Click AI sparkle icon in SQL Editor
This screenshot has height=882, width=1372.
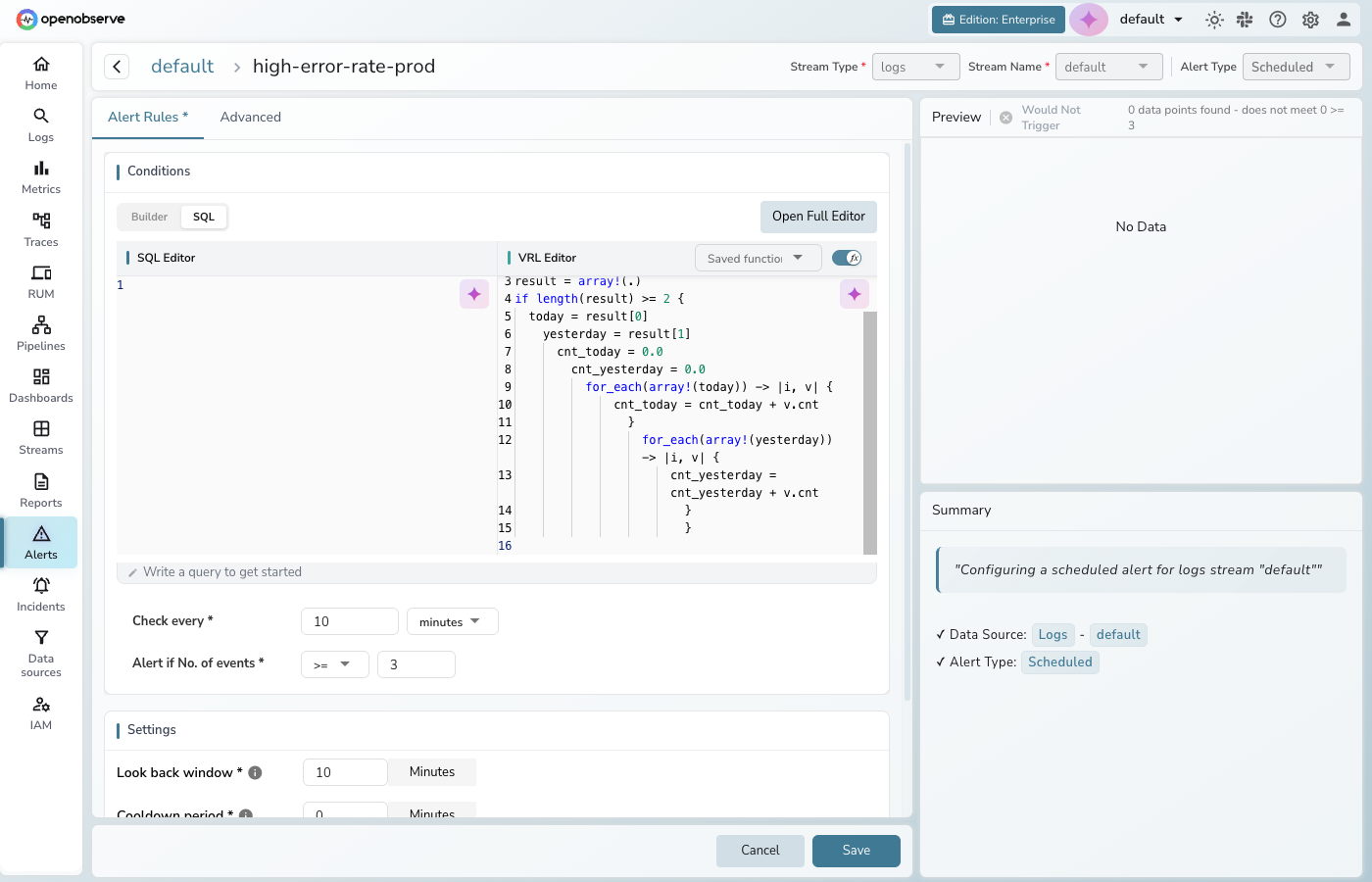click(474, 294)
